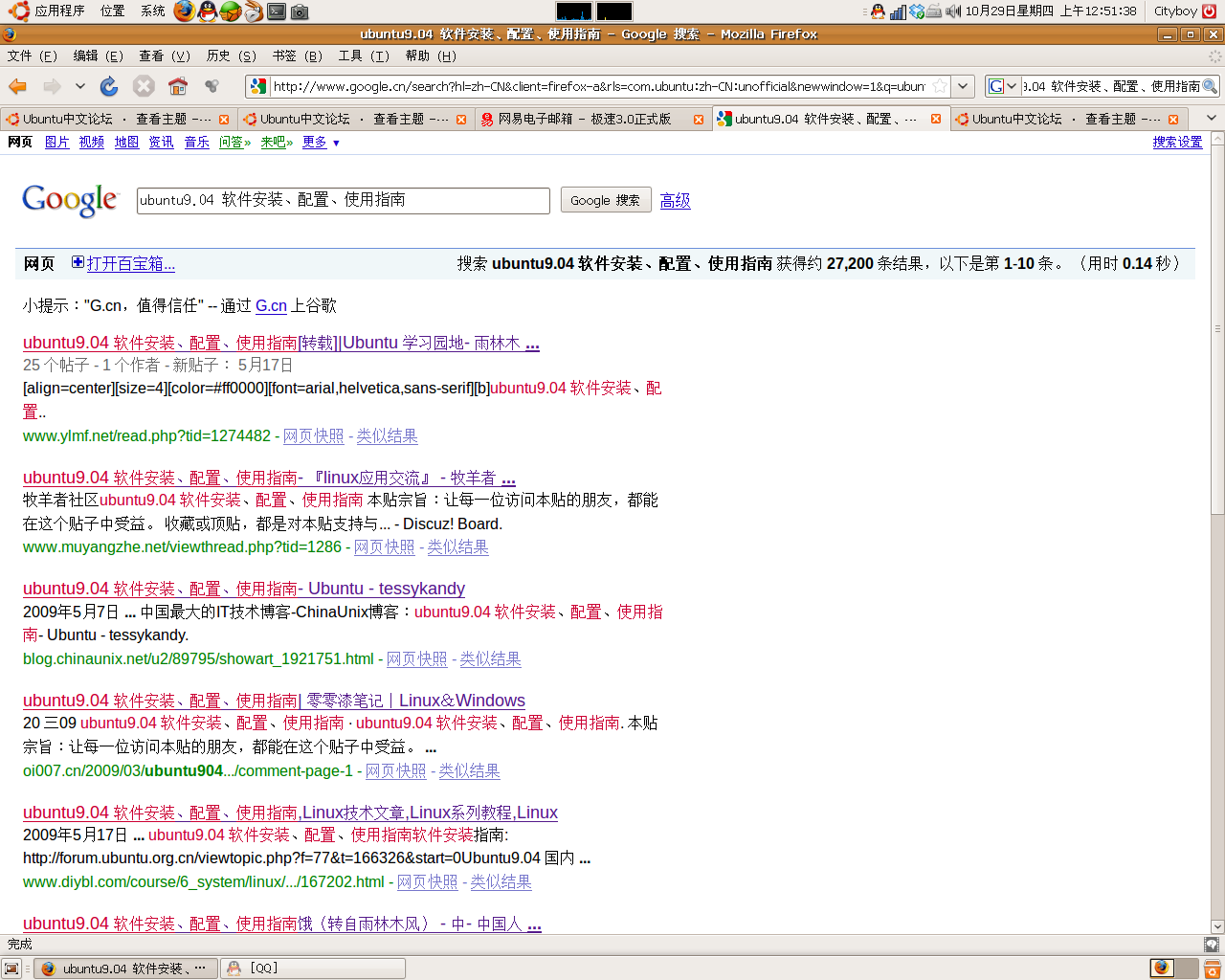Open the 书签 (B) menu
Image resolution: width=1225 pixels, height=980 pixels.
tap(298, 56)
